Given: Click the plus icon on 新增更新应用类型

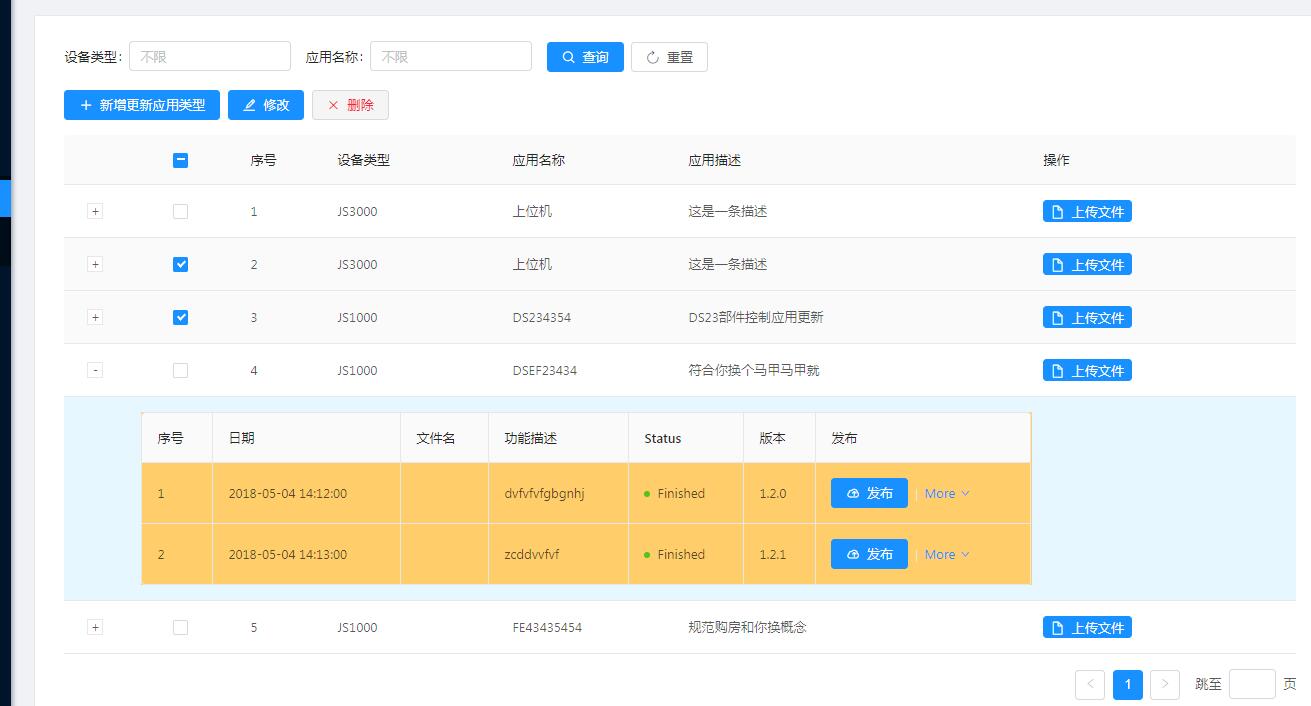Looking at the screenshot, I should point(86,105).
